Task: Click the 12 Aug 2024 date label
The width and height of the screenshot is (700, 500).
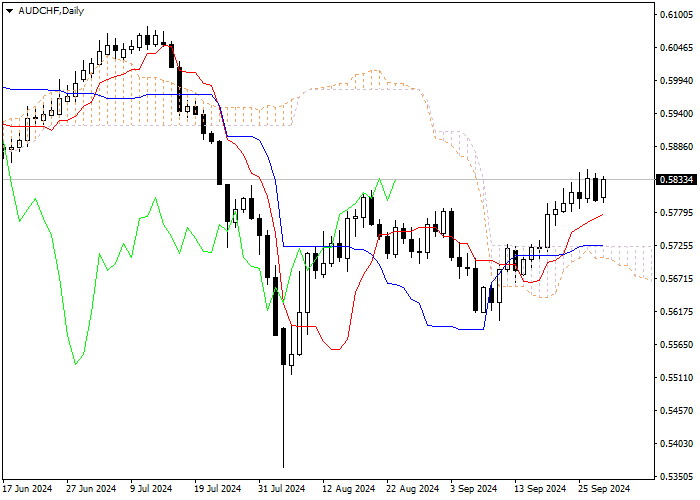Action: pyautogui.click(x=349, y=489)
